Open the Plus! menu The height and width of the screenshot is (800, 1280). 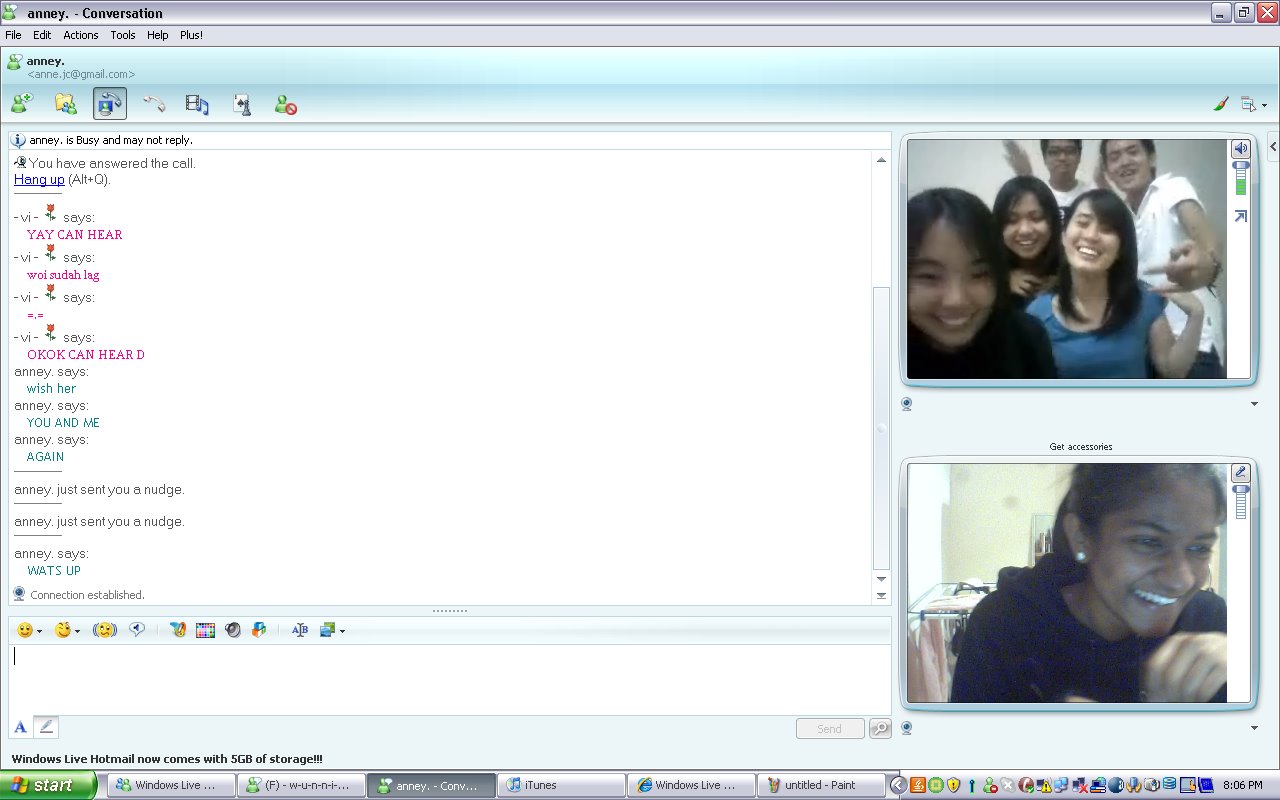point(191,35)
